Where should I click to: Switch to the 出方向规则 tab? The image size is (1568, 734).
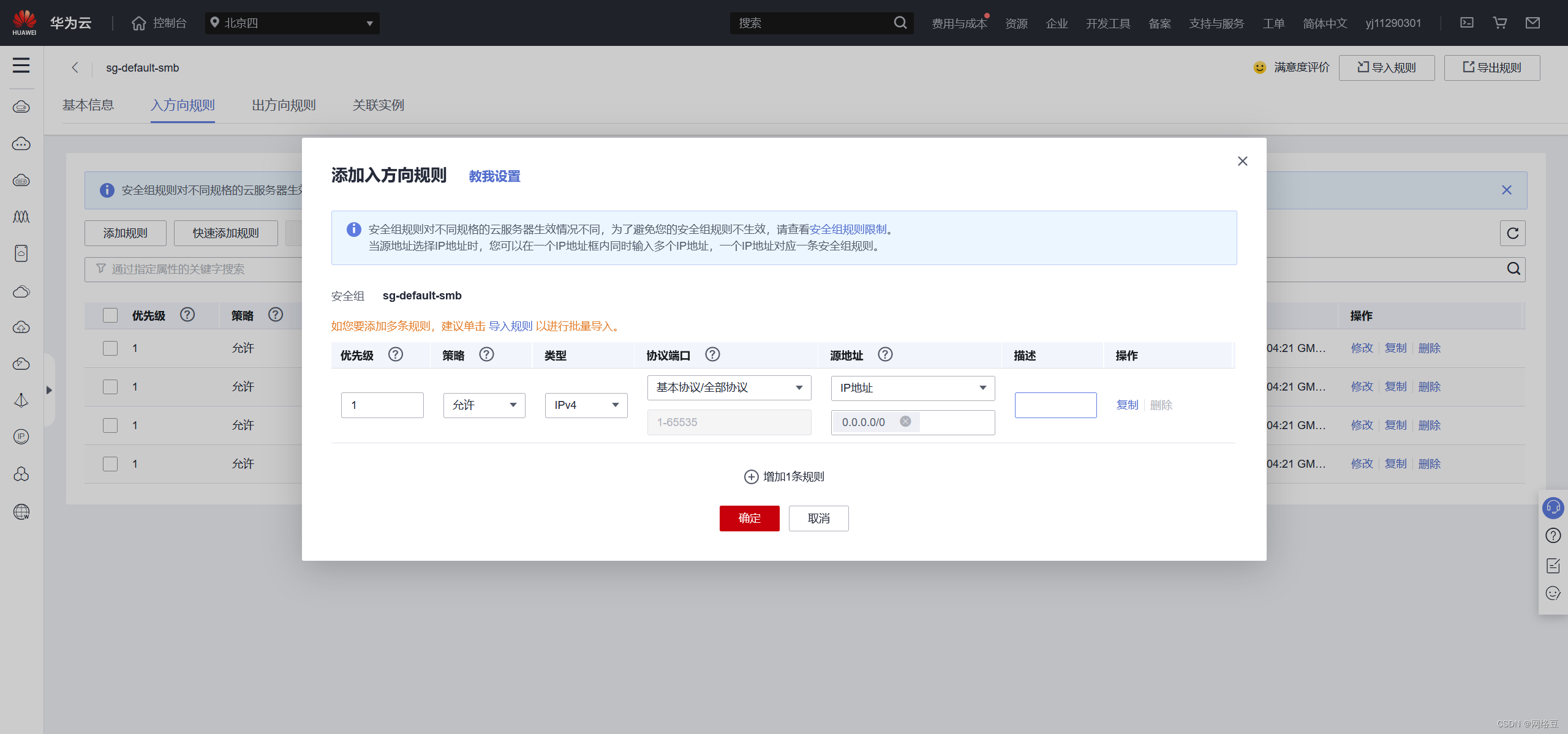click(x=284, y=105)
